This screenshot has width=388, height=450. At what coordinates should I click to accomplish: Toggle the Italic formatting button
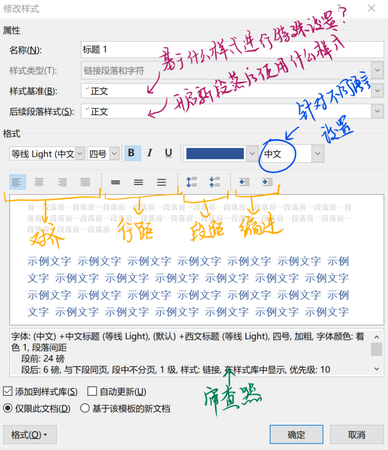150,153
